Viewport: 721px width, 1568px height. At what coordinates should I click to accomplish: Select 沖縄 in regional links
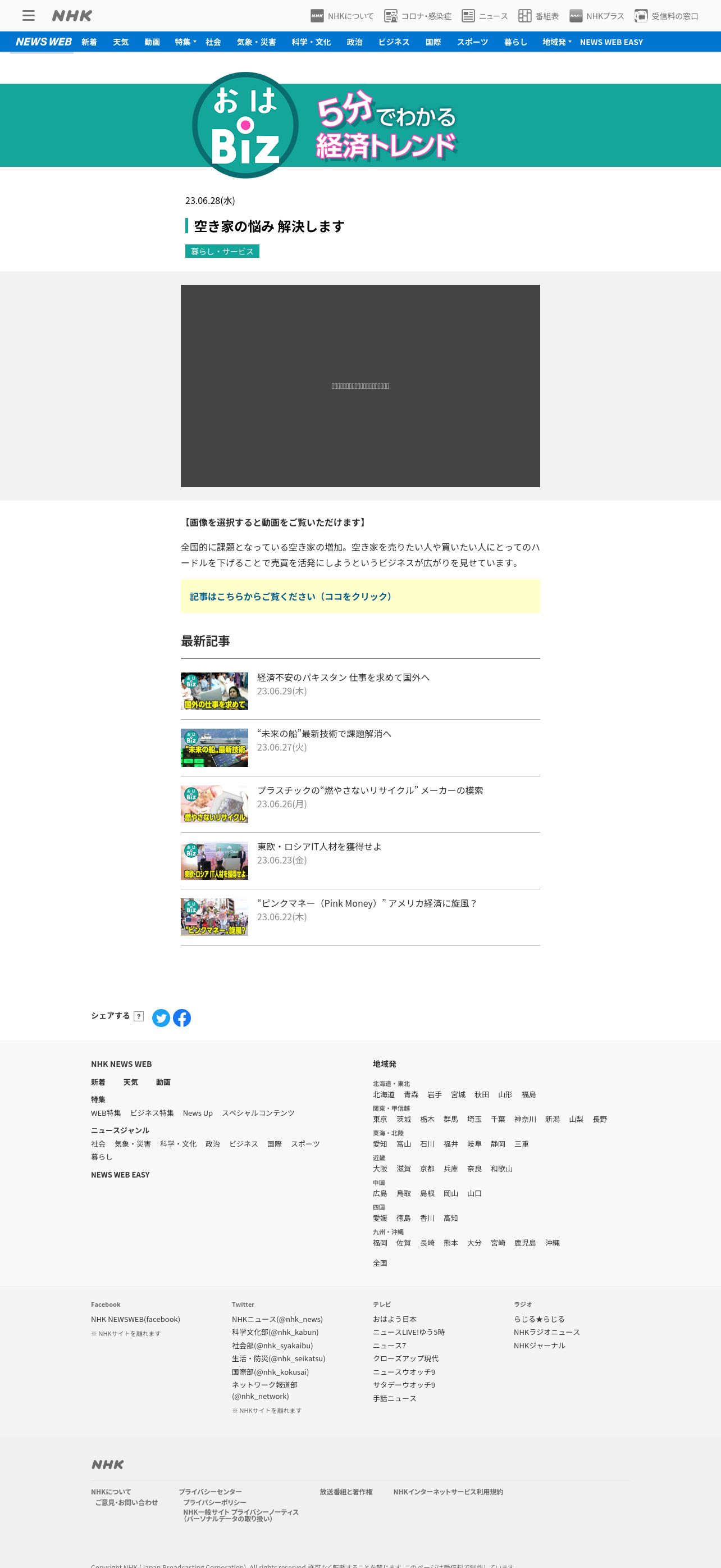[x=553, y=1243]
